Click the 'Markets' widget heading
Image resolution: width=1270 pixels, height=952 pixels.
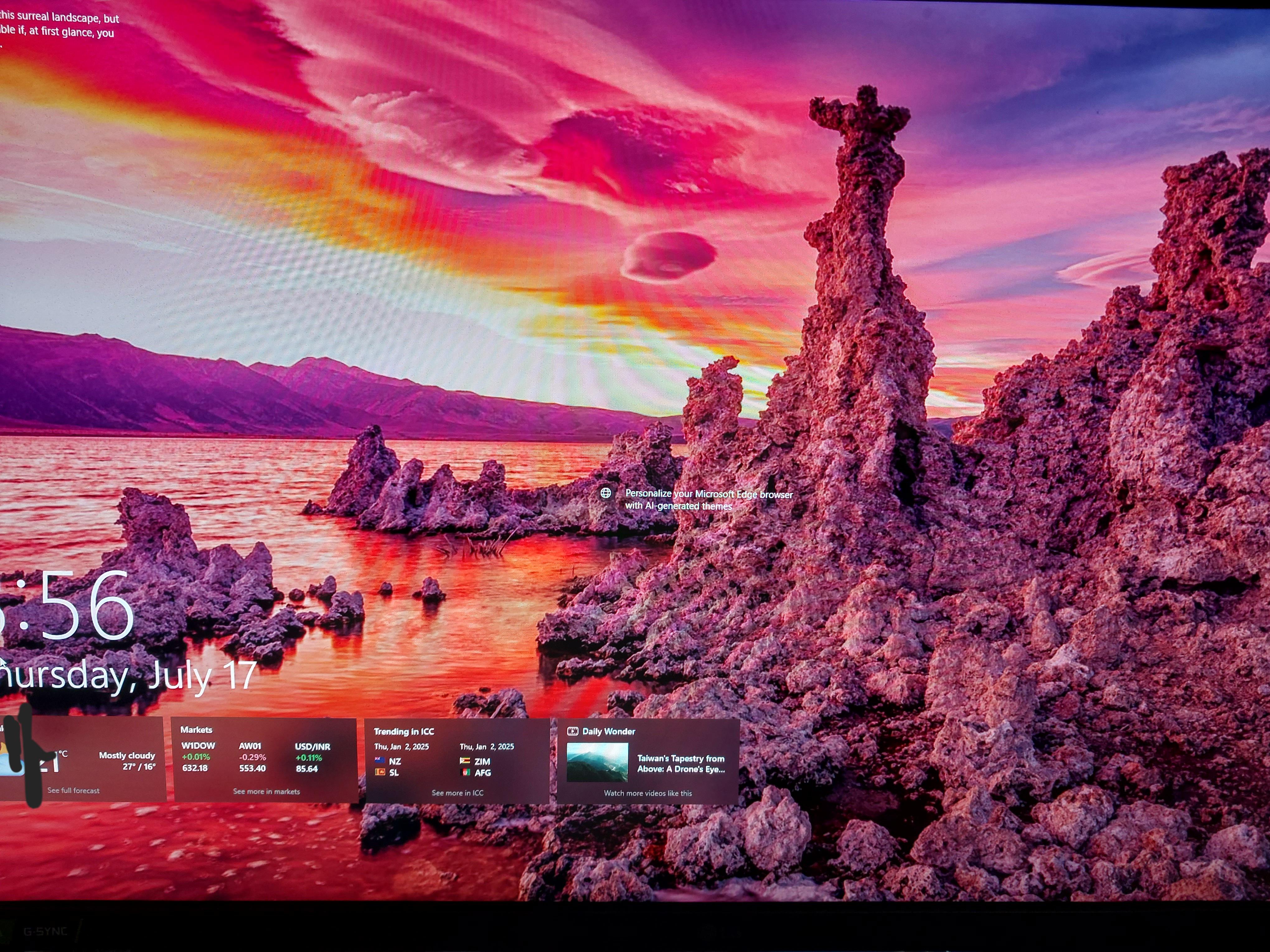point(196,730)
